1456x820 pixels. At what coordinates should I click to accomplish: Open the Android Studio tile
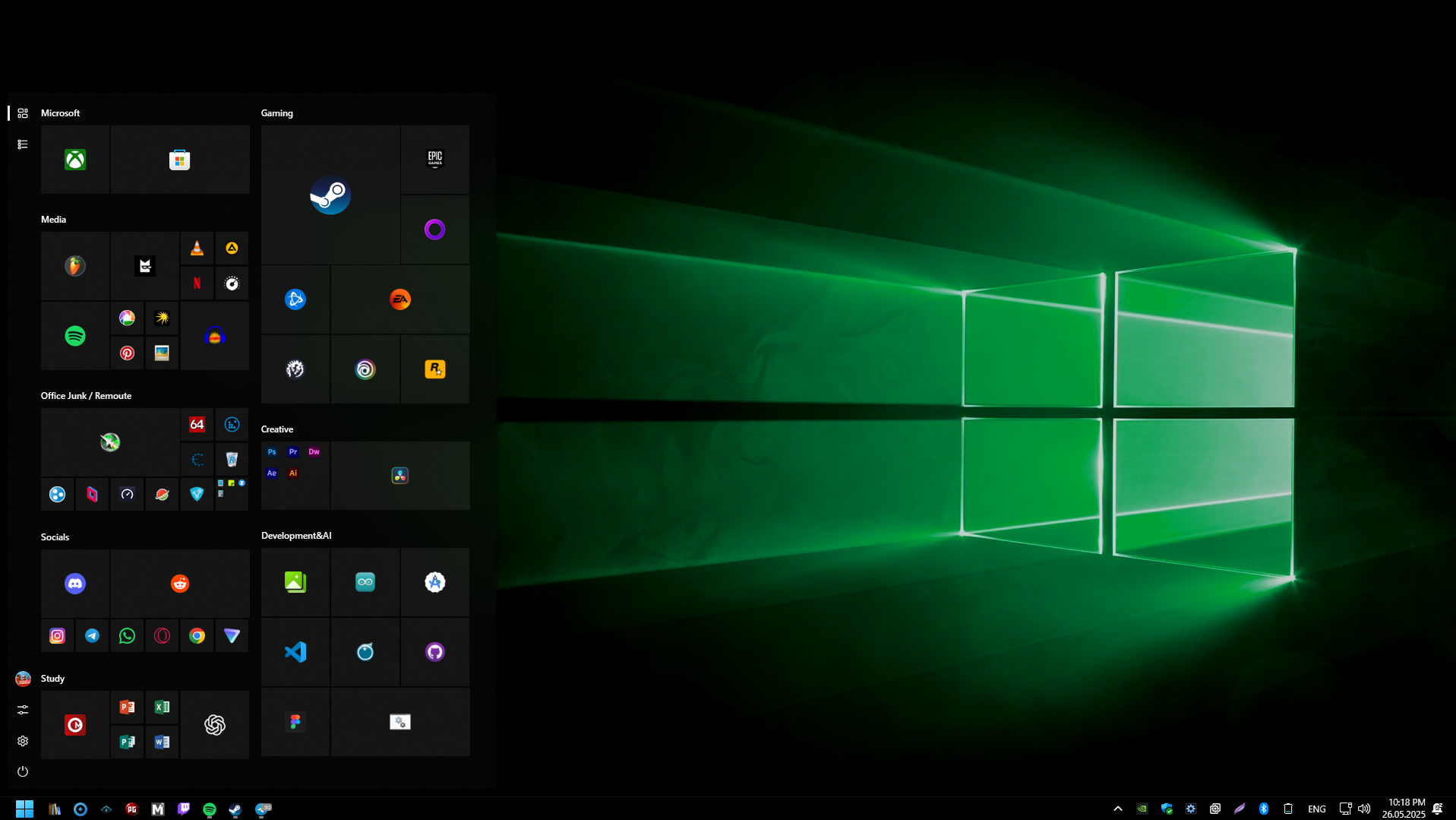coord(435,582)
